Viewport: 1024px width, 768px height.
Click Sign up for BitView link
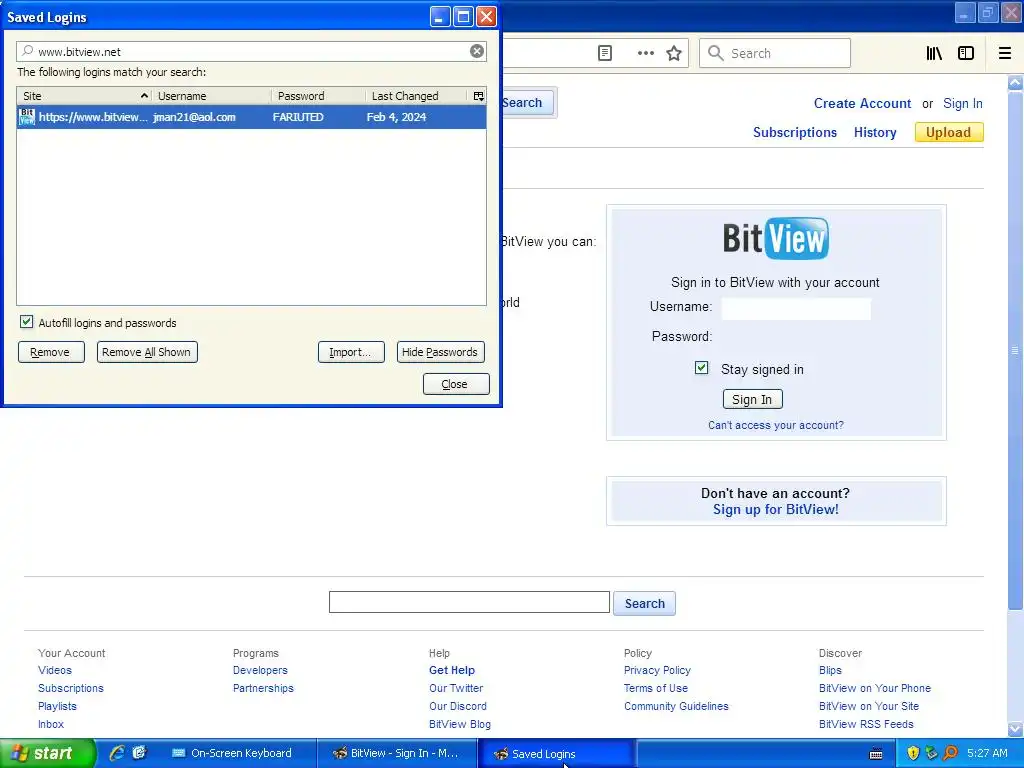tap(776, 509)
